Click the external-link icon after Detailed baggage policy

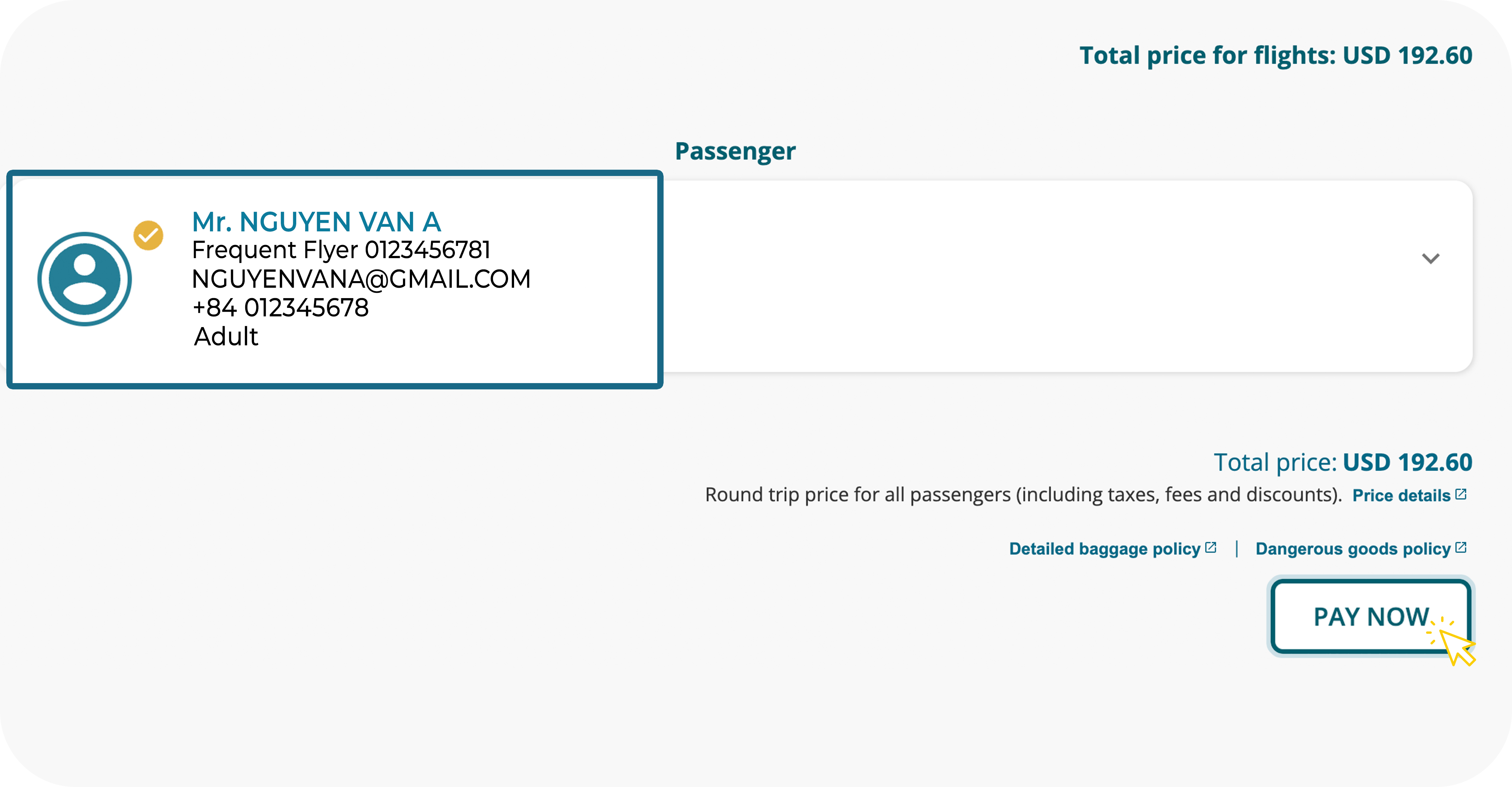[x=1210, y=547]
